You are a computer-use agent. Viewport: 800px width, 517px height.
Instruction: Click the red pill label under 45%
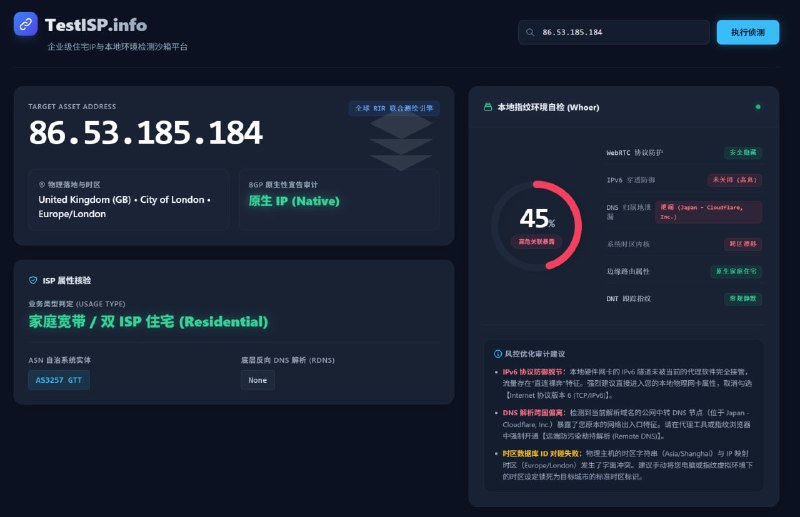(x=536, y=241)
